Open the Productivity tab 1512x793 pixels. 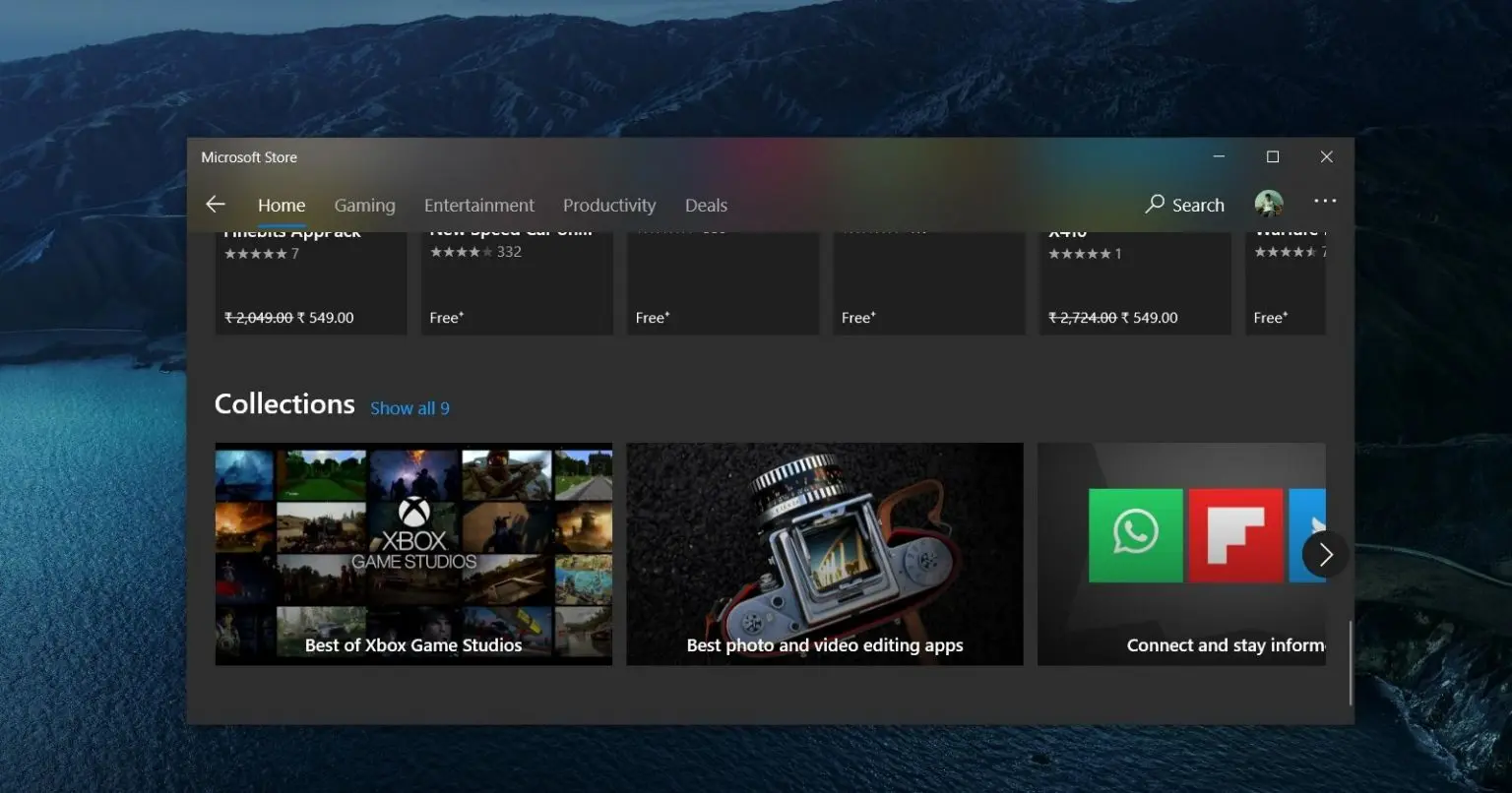[609, 206]
